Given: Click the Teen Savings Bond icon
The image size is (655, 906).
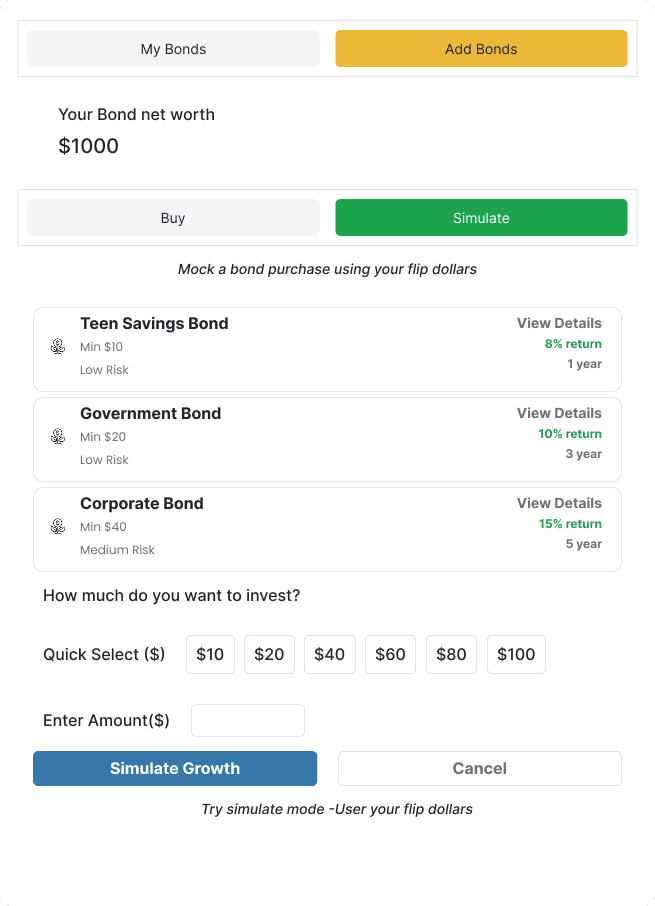Looking at the screenshot, I should (58, 347).
